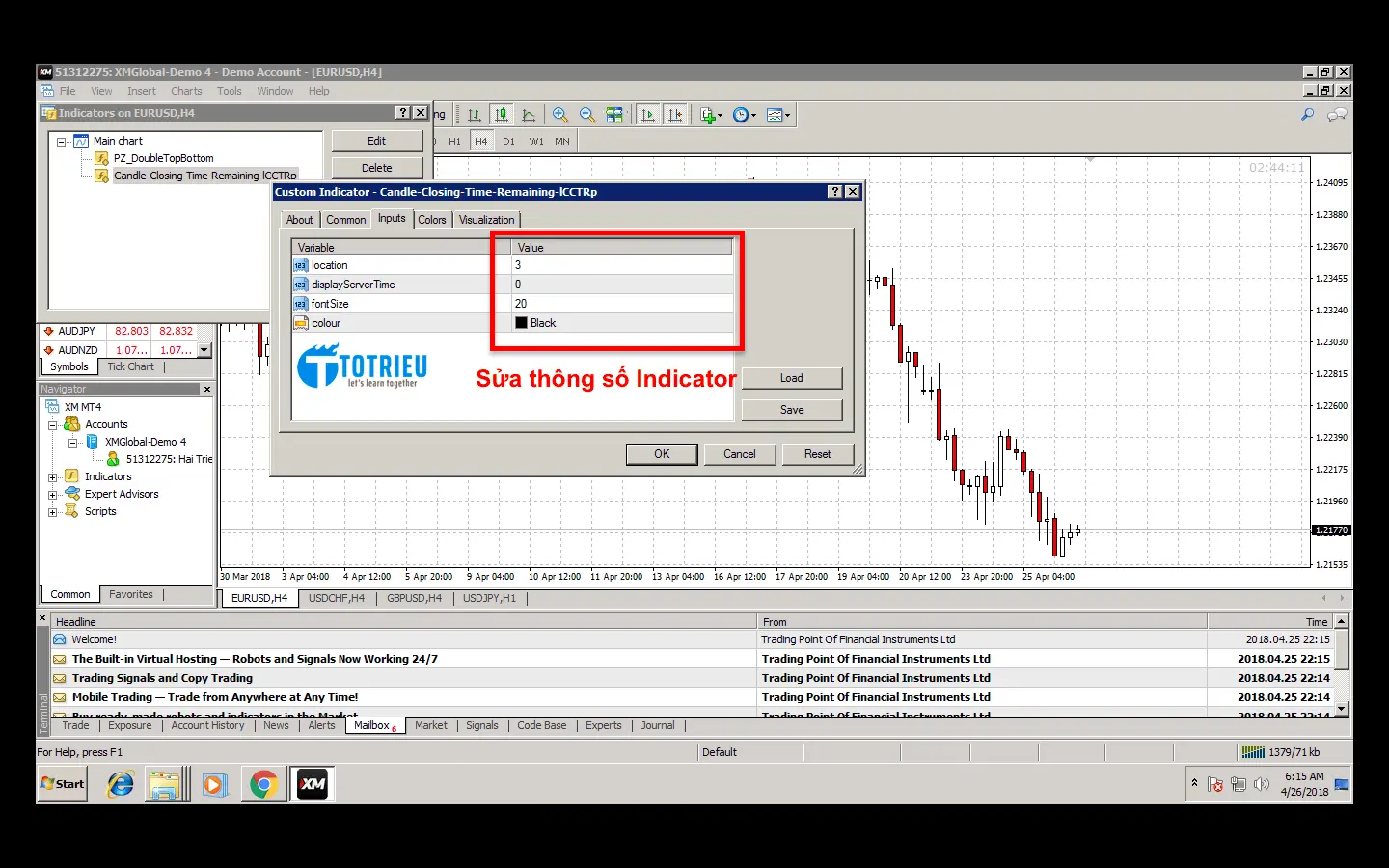Select the bar chart toolbar icon

pyautogui.click(x=474, y=115)
